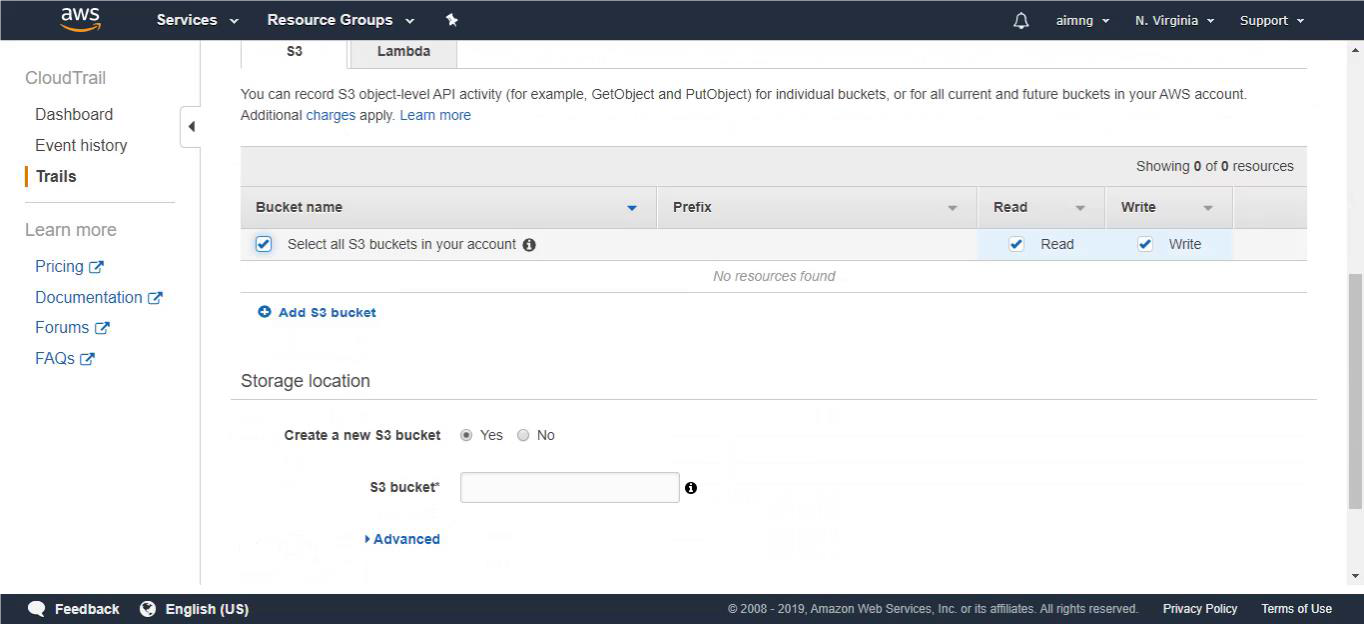Switch to the Lambda tab

[x=404, y=51]
